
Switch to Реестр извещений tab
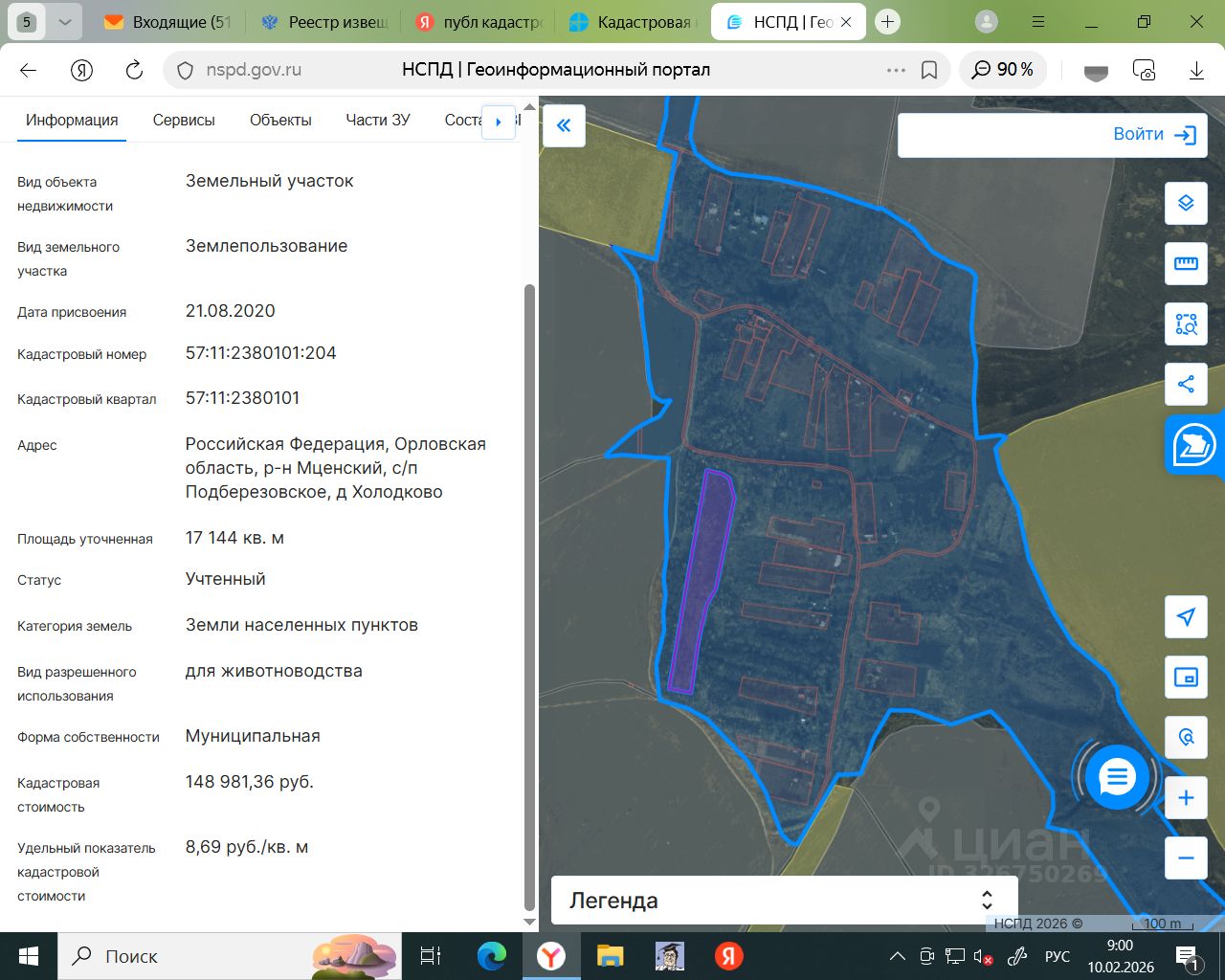click(324, 22)
